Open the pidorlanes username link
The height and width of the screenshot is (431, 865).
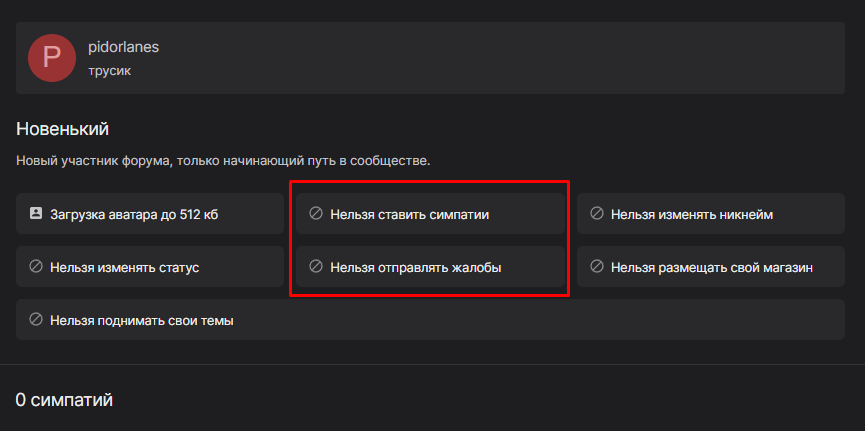coord(123,47)
